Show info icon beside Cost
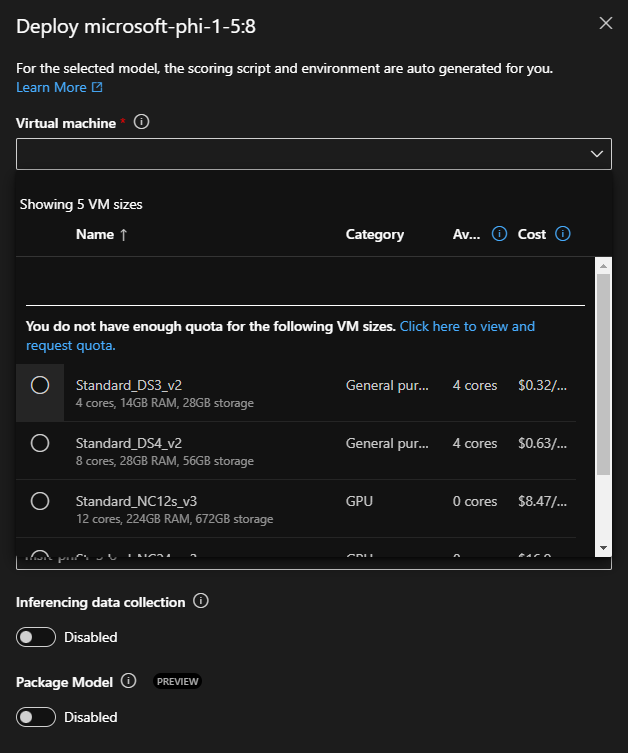Screen dimensions: 628x753 (563, 234)
